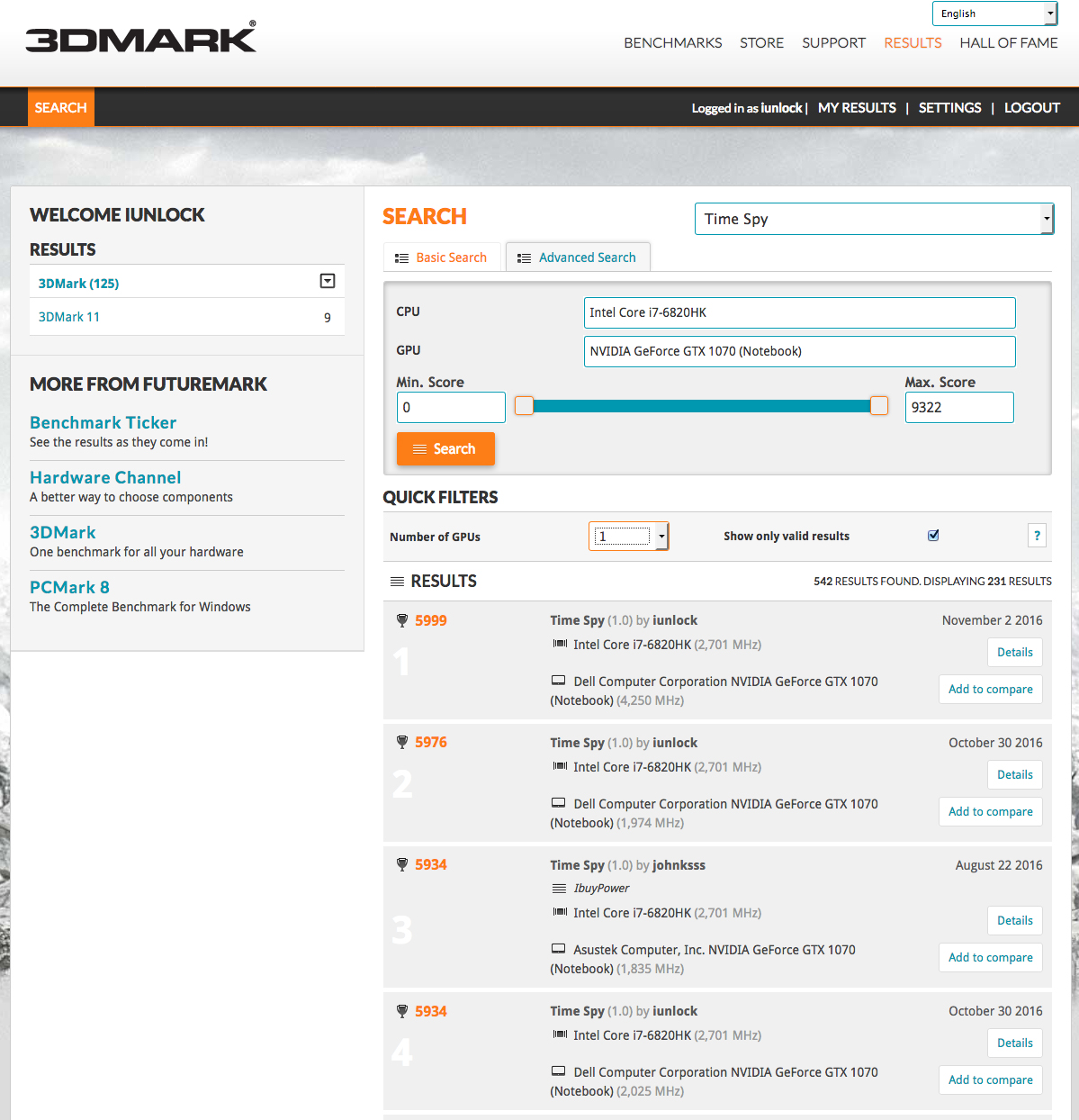Click the Max. Score input field
Viewport: 1079px width, 1120px height.
coord(959,407)
